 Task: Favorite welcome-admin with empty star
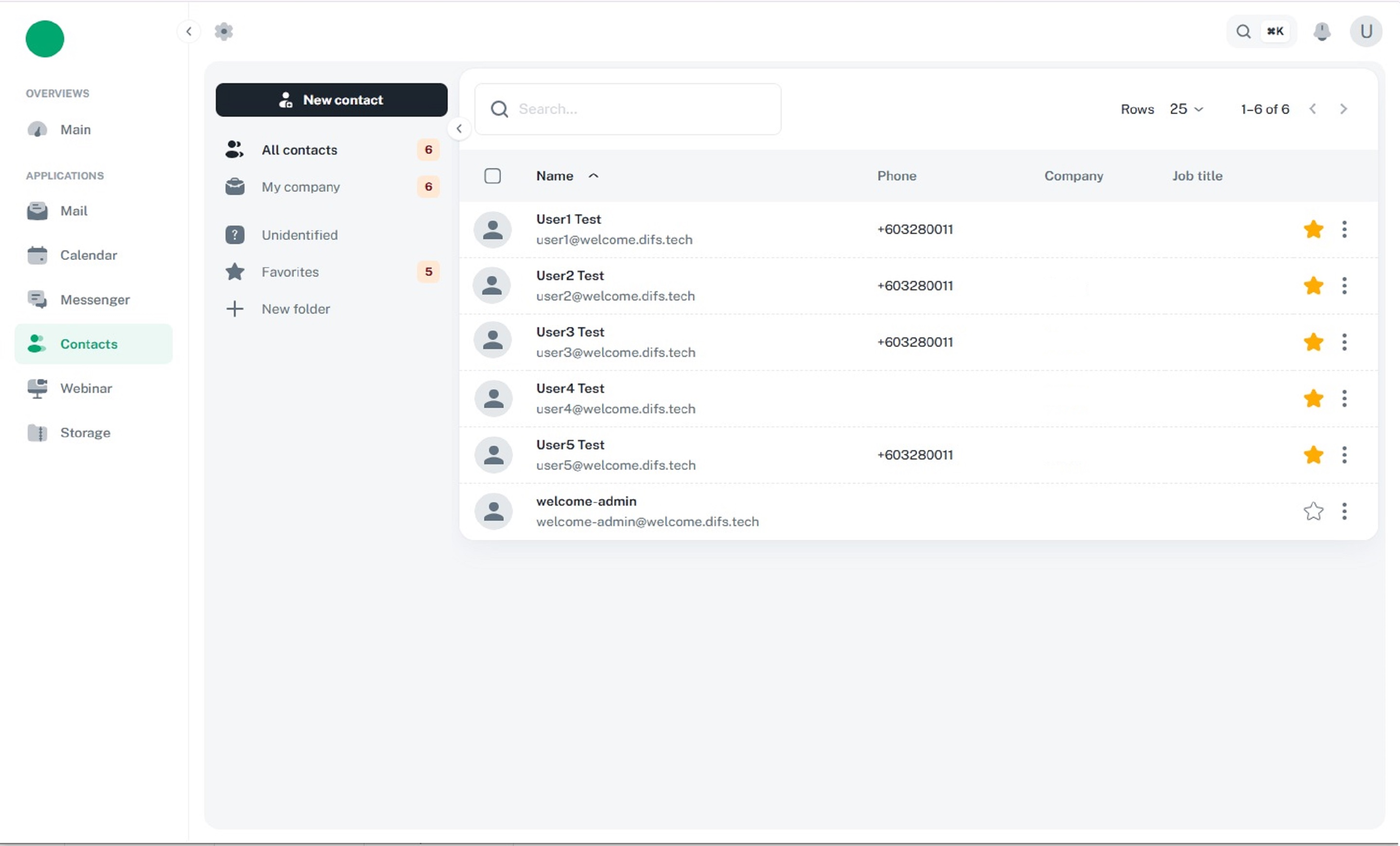[1313, 511]
